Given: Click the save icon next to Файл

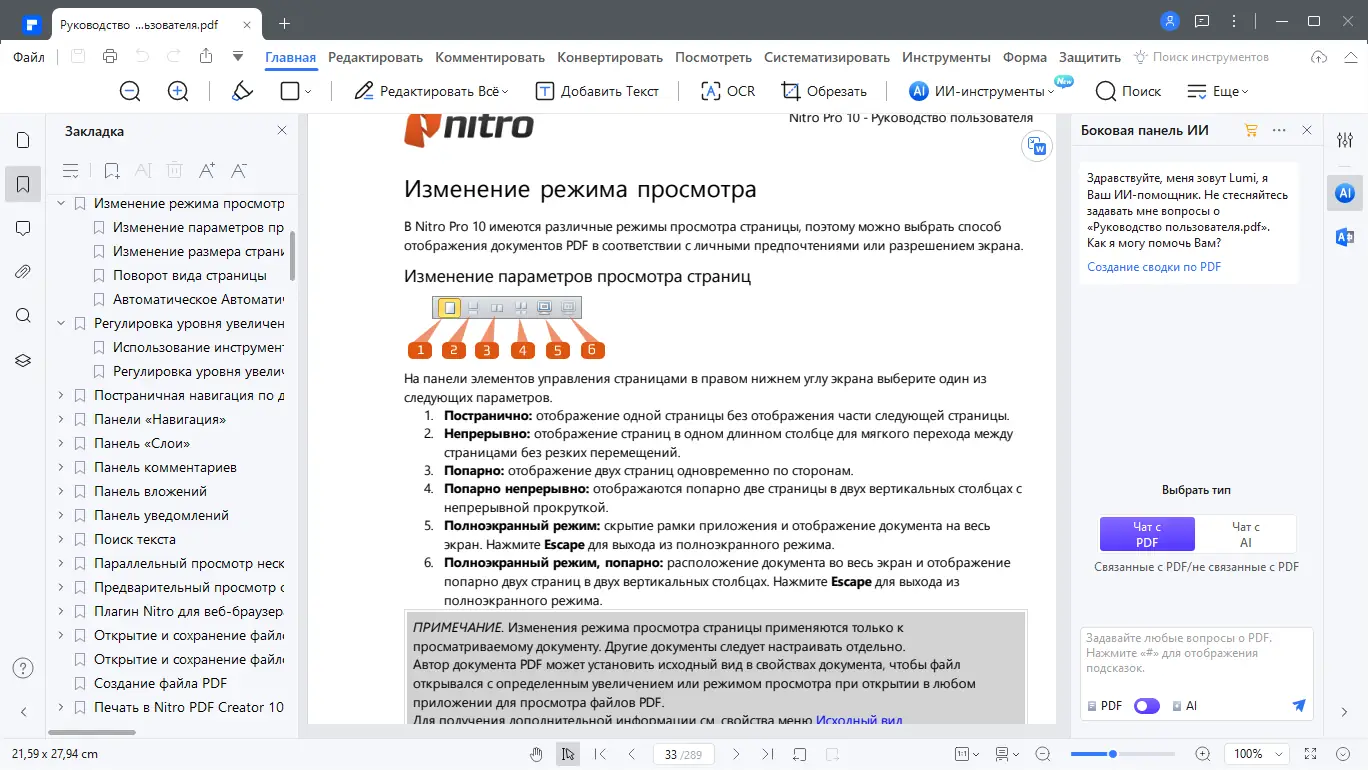Looking at the screenshot, I should 78,57.
